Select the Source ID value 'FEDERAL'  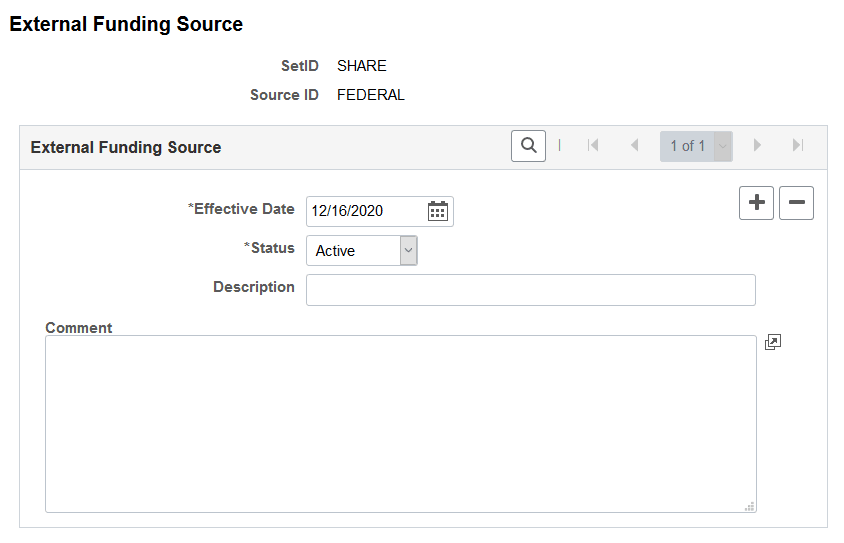pos(370,95)
